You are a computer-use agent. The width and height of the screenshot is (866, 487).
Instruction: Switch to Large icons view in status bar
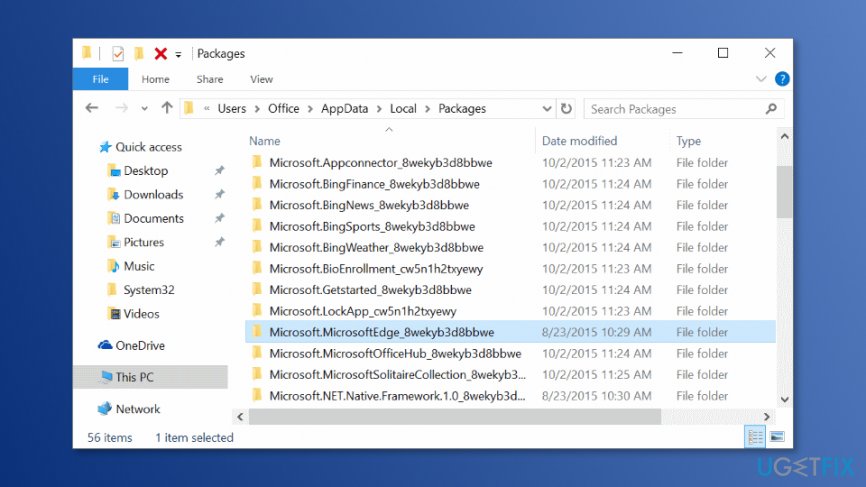click(777, 437)
